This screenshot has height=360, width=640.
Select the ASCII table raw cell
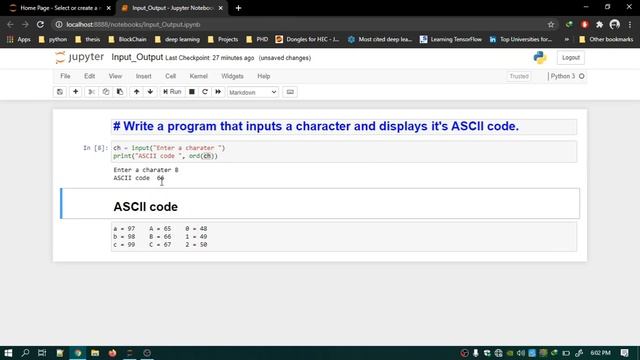pyautogui.click(x=344, y=237)
